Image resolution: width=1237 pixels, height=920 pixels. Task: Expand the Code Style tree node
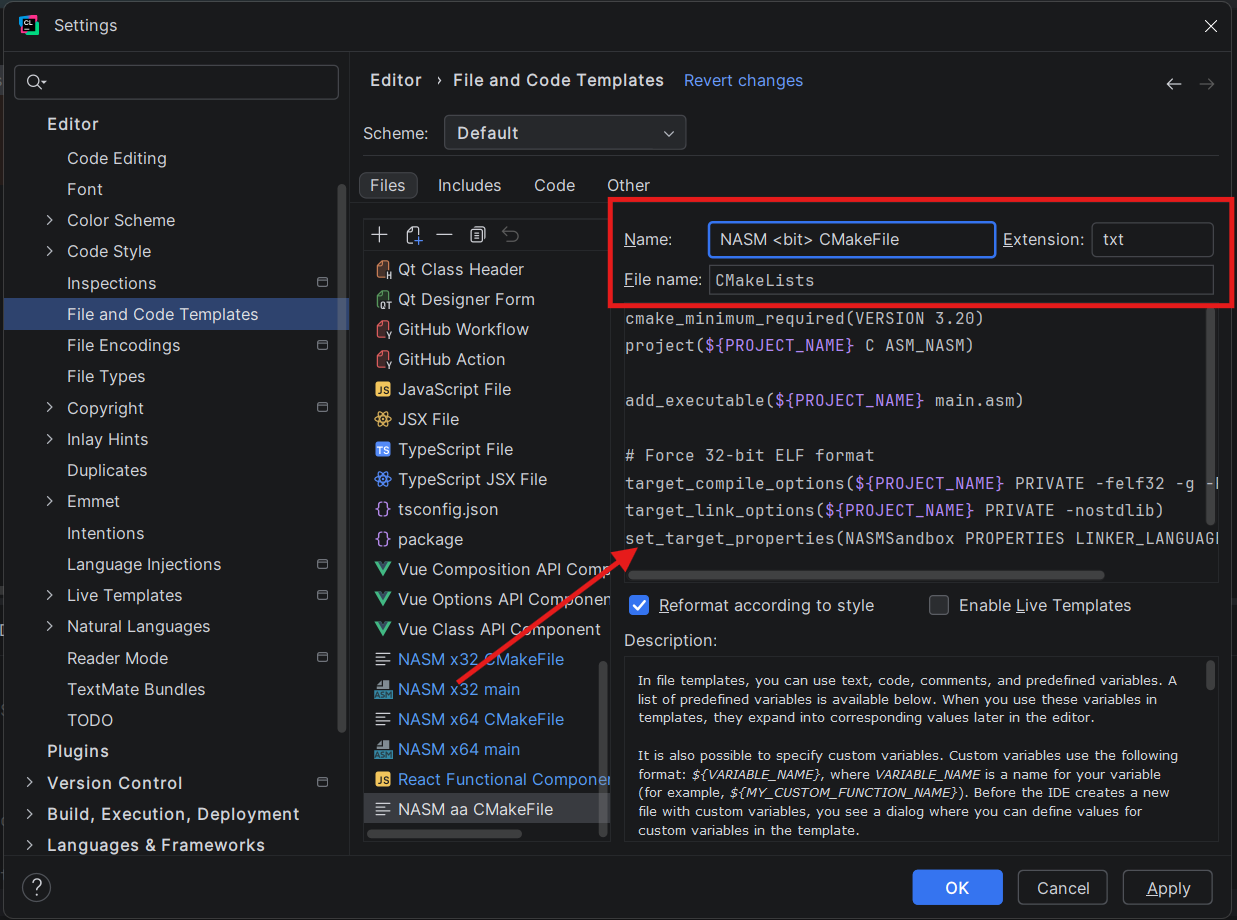(50, 251)
